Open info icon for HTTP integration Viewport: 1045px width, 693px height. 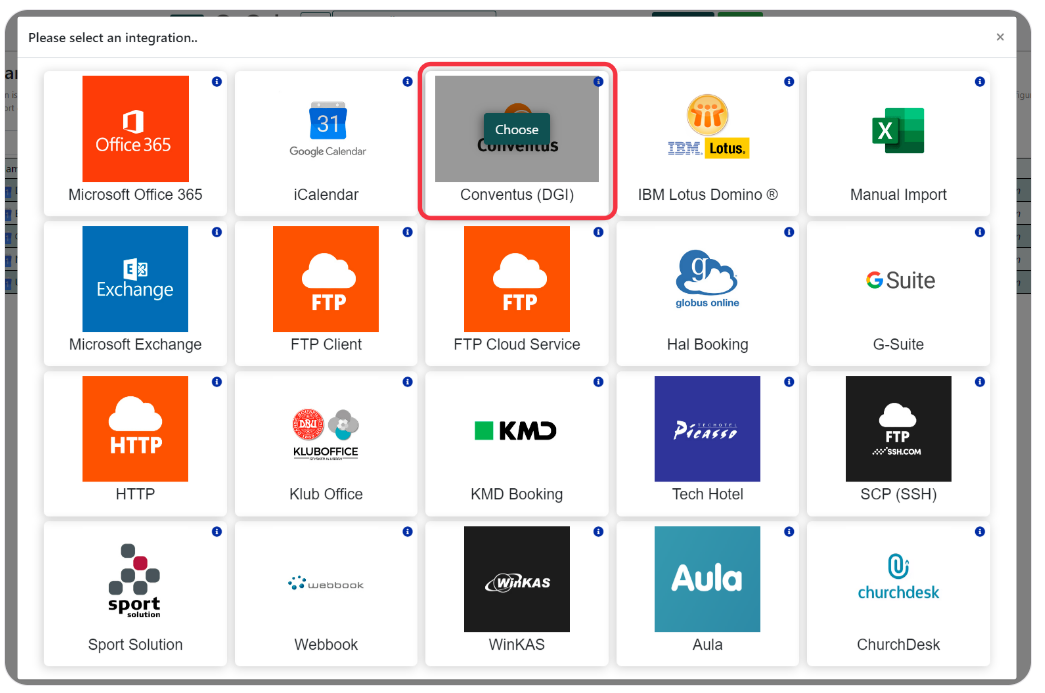tap(217, 382)
